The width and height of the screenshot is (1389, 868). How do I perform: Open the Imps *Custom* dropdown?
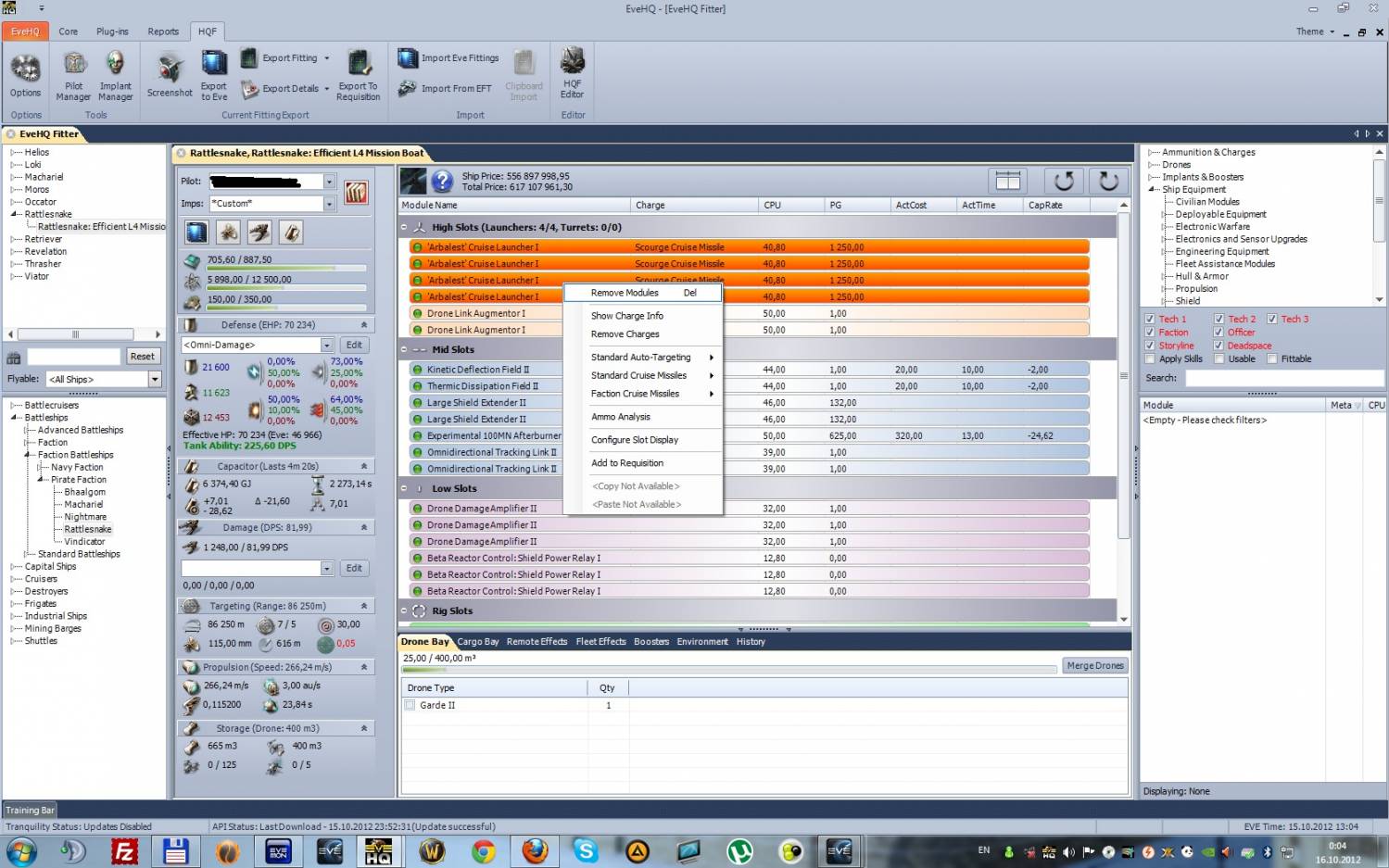329,203
